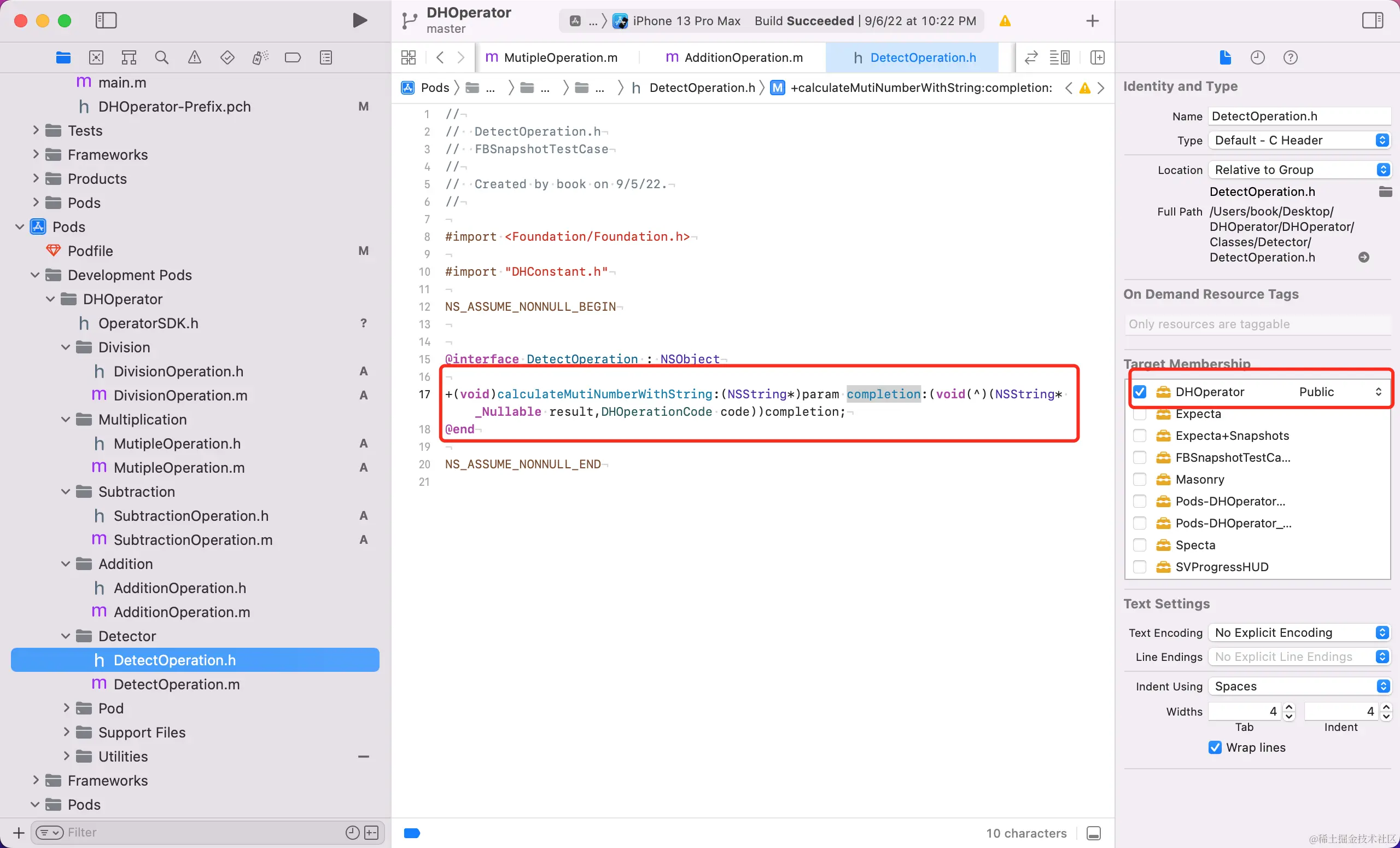This screenshot has width=1400, height=848.
Task: Increase the Tab width stepper
Action: pyautogui.click(x=1289, y=707)
